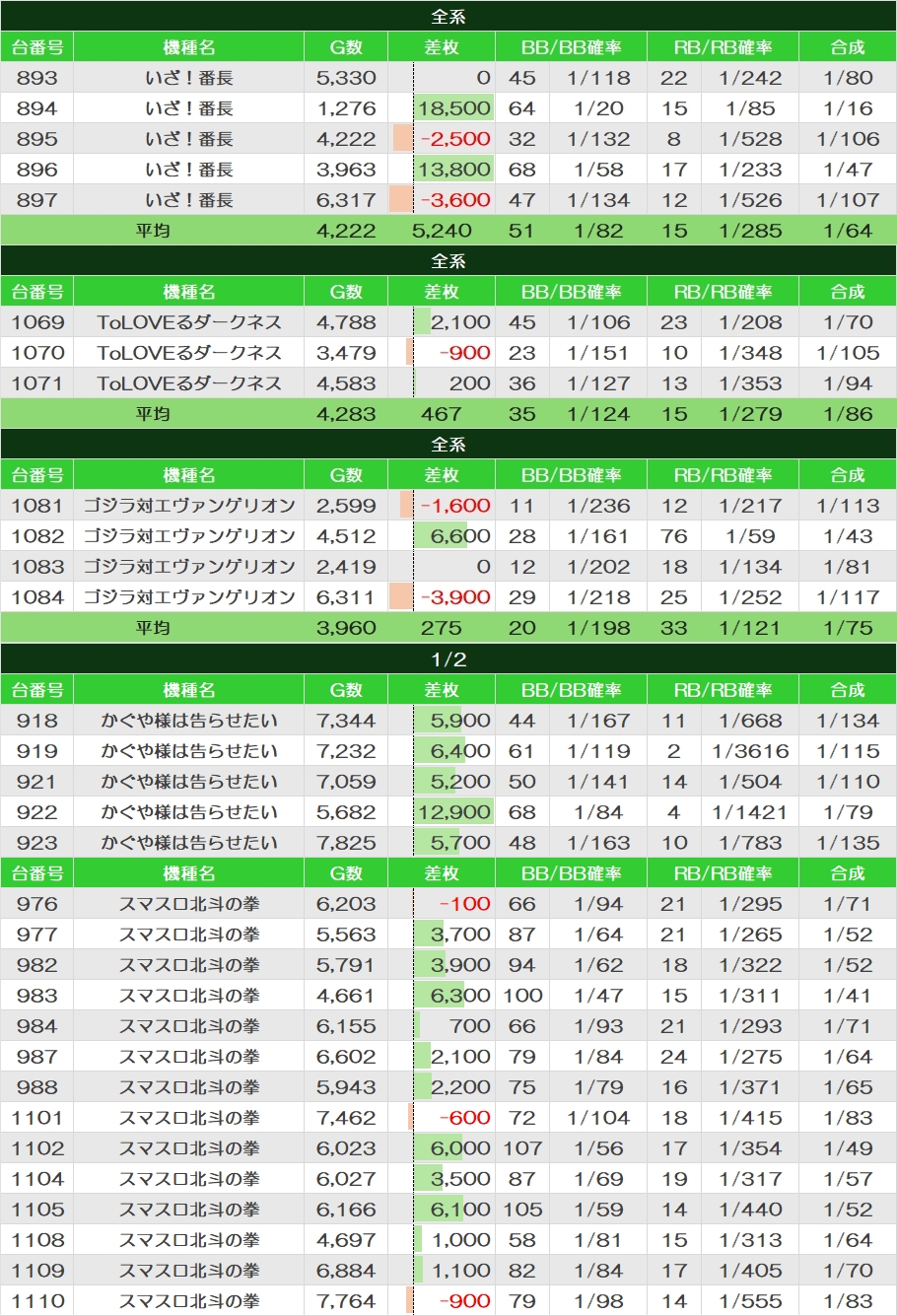Viewport: 897px width, 1316px height.
Task: Click game count 7,825 for machine 923
Action: click(x=346, y=843)
